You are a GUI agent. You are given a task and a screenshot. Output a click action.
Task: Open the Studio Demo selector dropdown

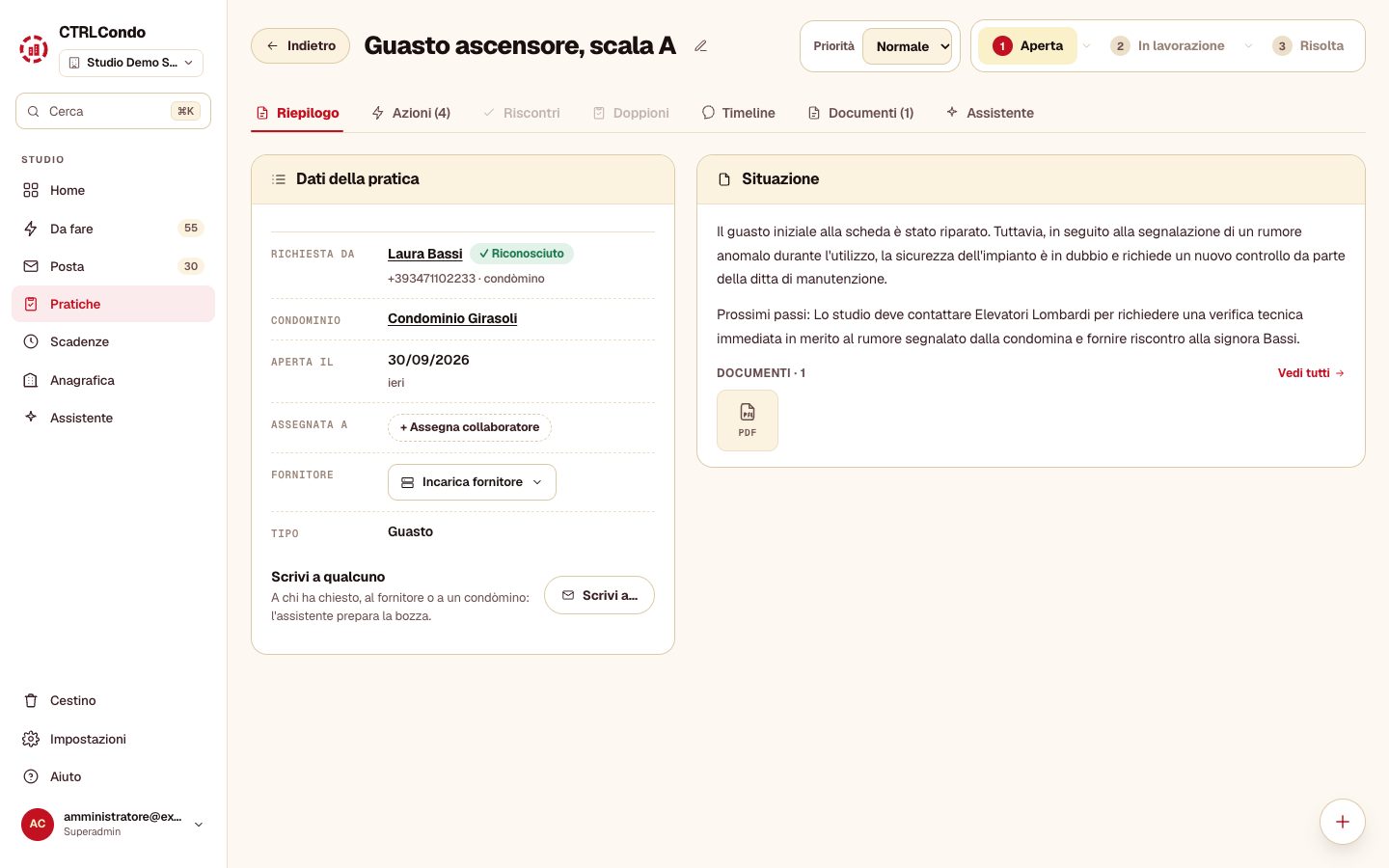131,63
